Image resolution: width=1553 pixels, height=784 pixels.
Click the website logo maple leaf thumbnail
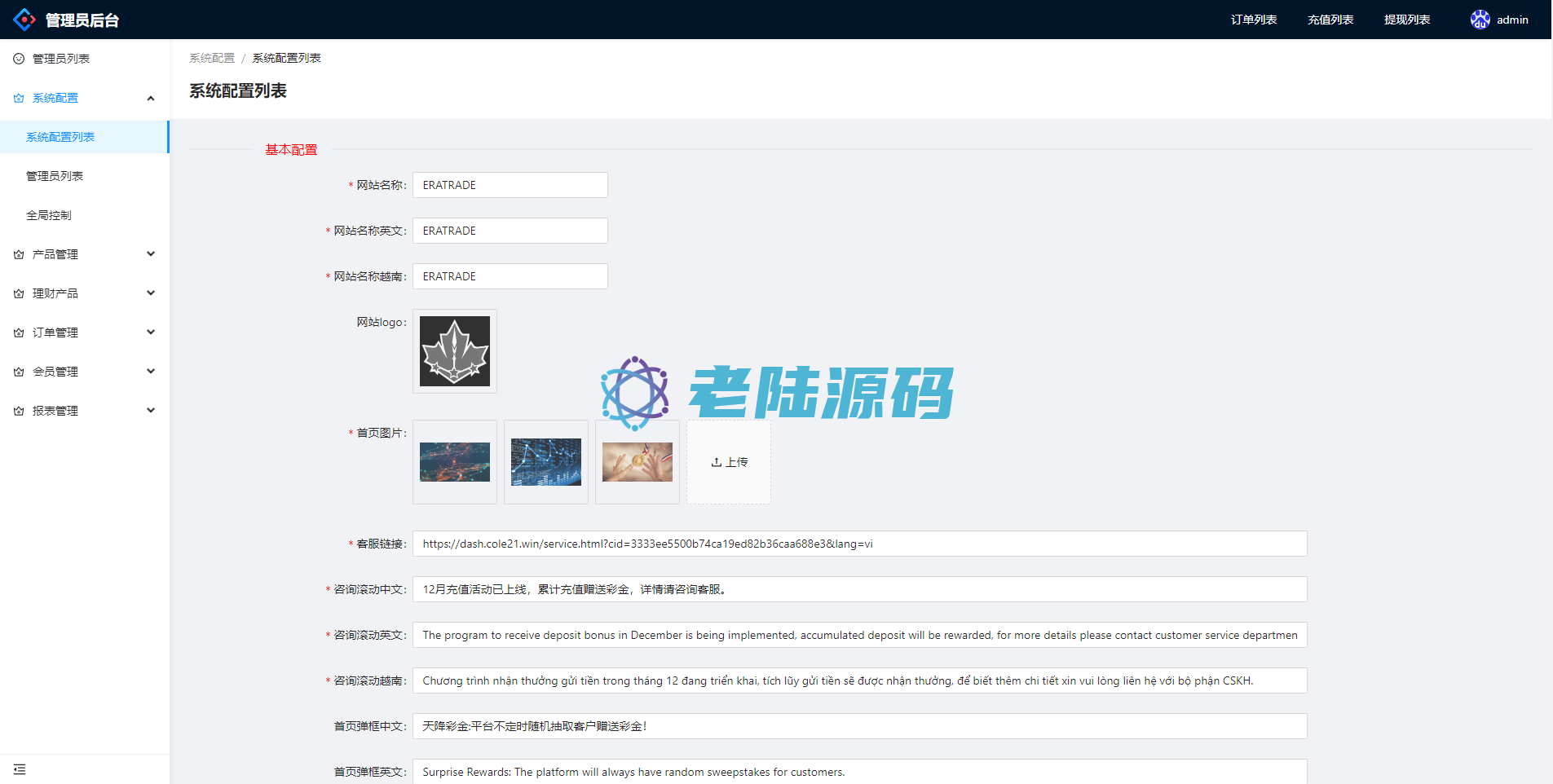[454, 351]
